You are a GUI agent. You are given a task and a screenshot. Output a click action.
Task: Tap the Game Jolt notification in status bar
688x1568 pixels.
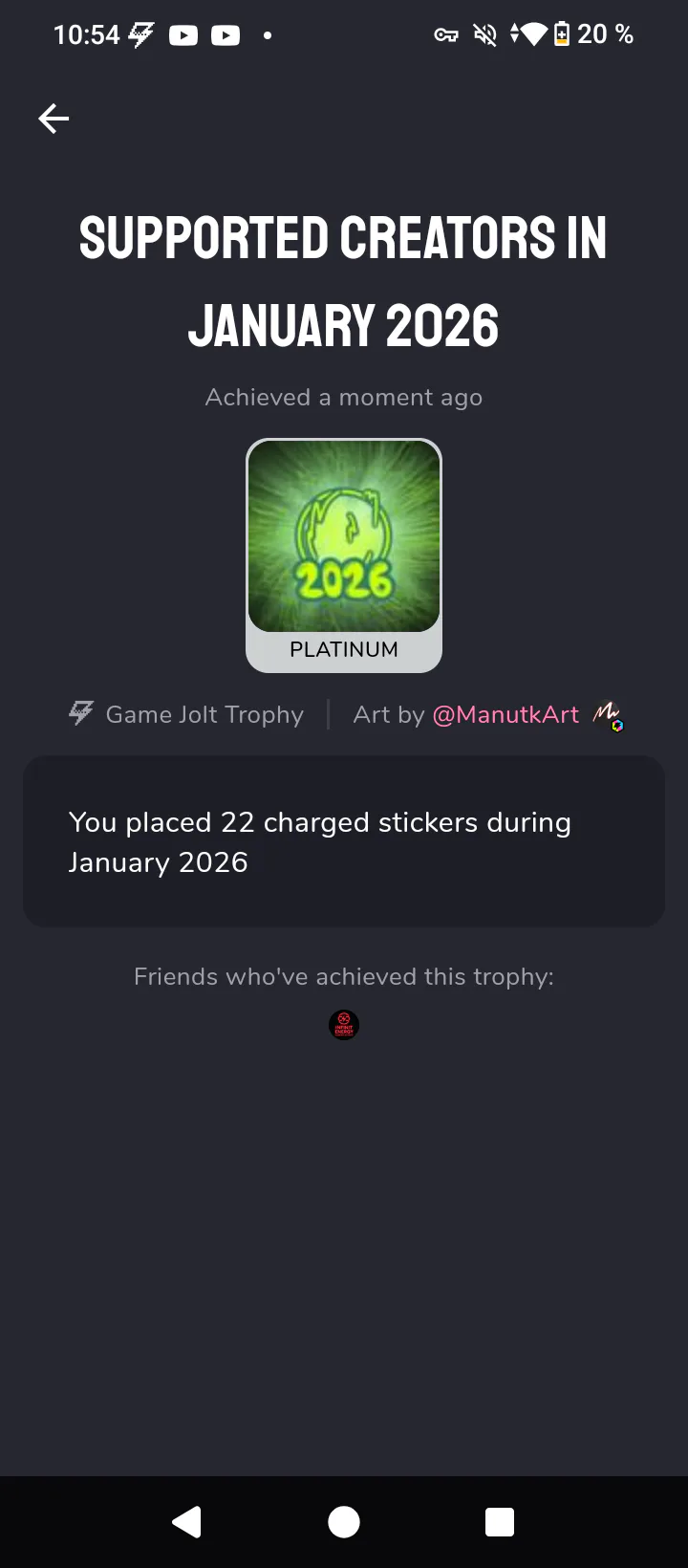click(x=141, y=35)
